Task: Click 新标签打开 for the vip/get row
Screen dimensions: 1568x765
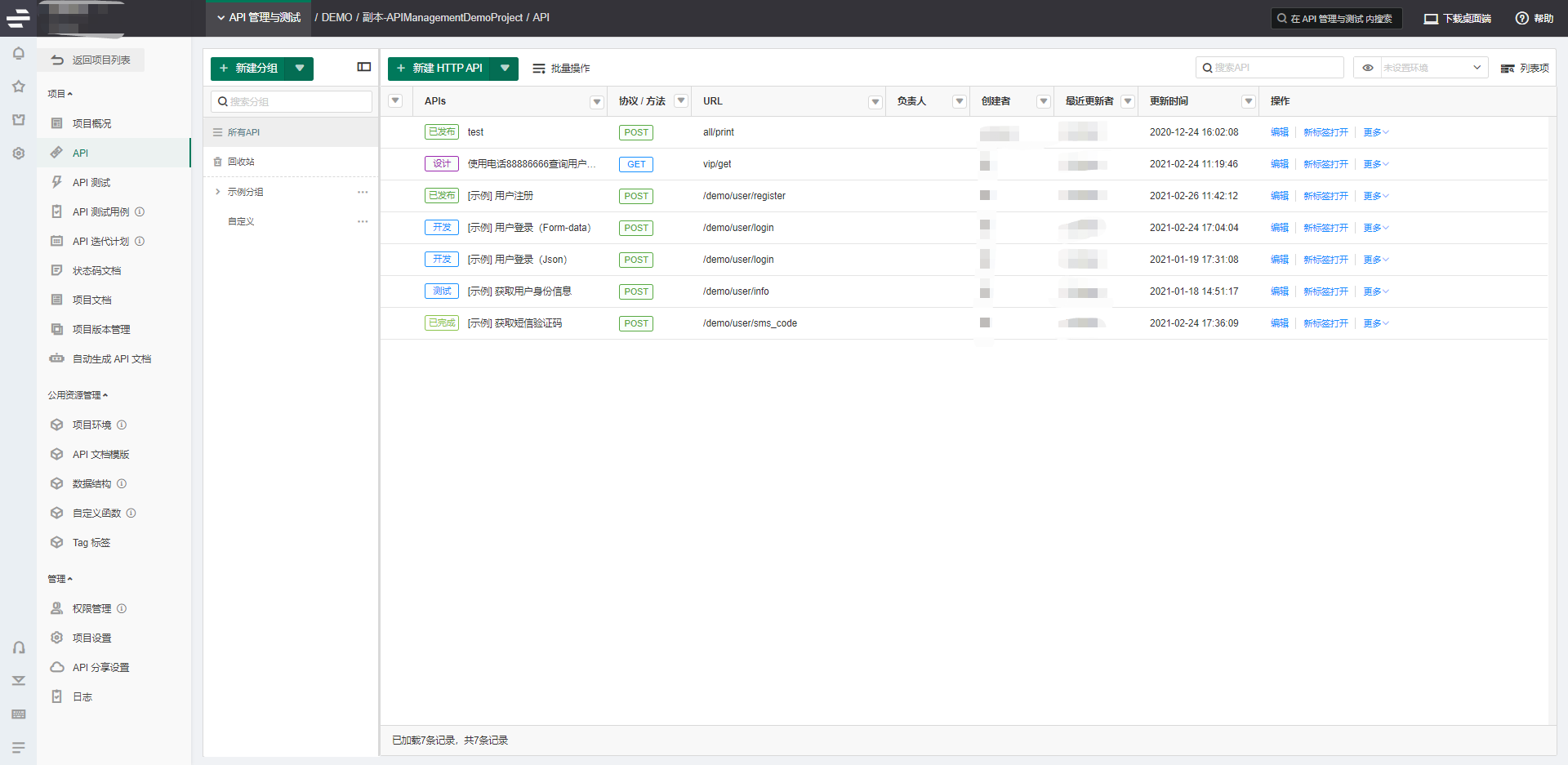Action: (x=1325, y=164)
